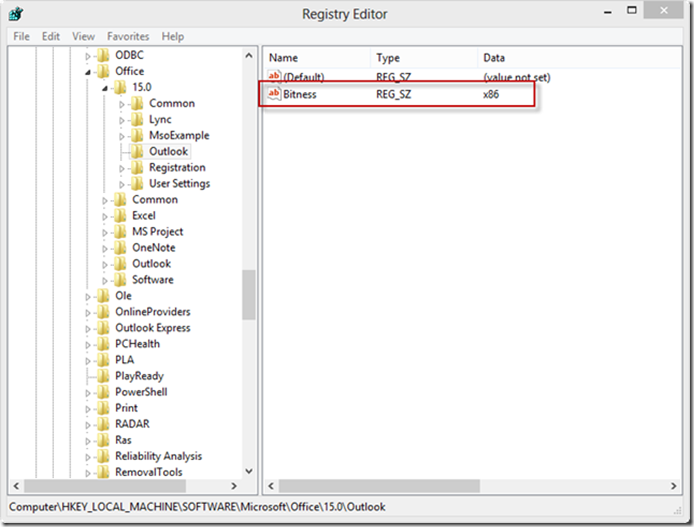Click the Registry Editor app icon in title bar
Screen dimensions: 694x527
coord(16,14)
